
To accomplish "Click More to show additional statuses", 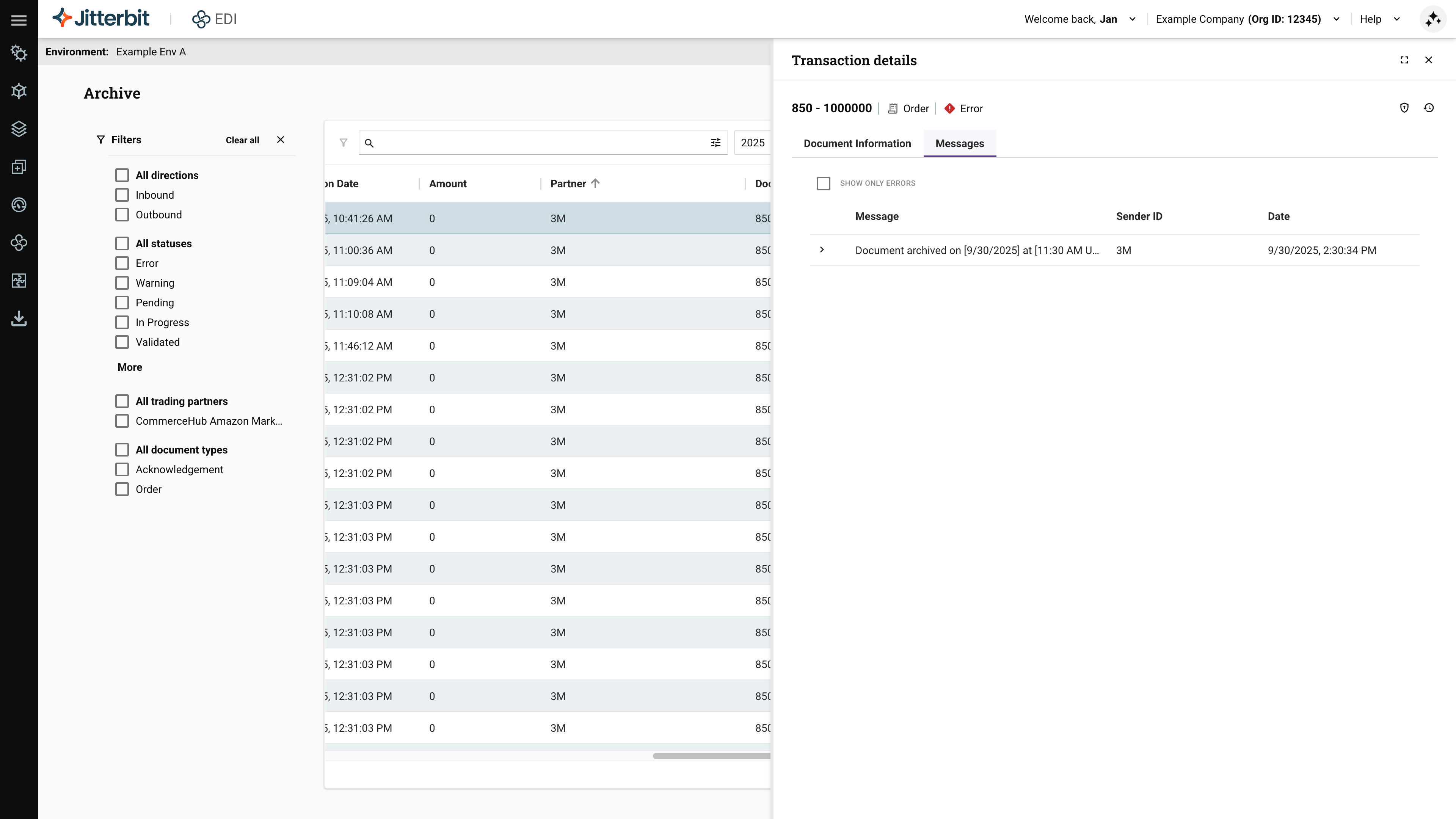I will pyautogui.click(x=129, y=367).
